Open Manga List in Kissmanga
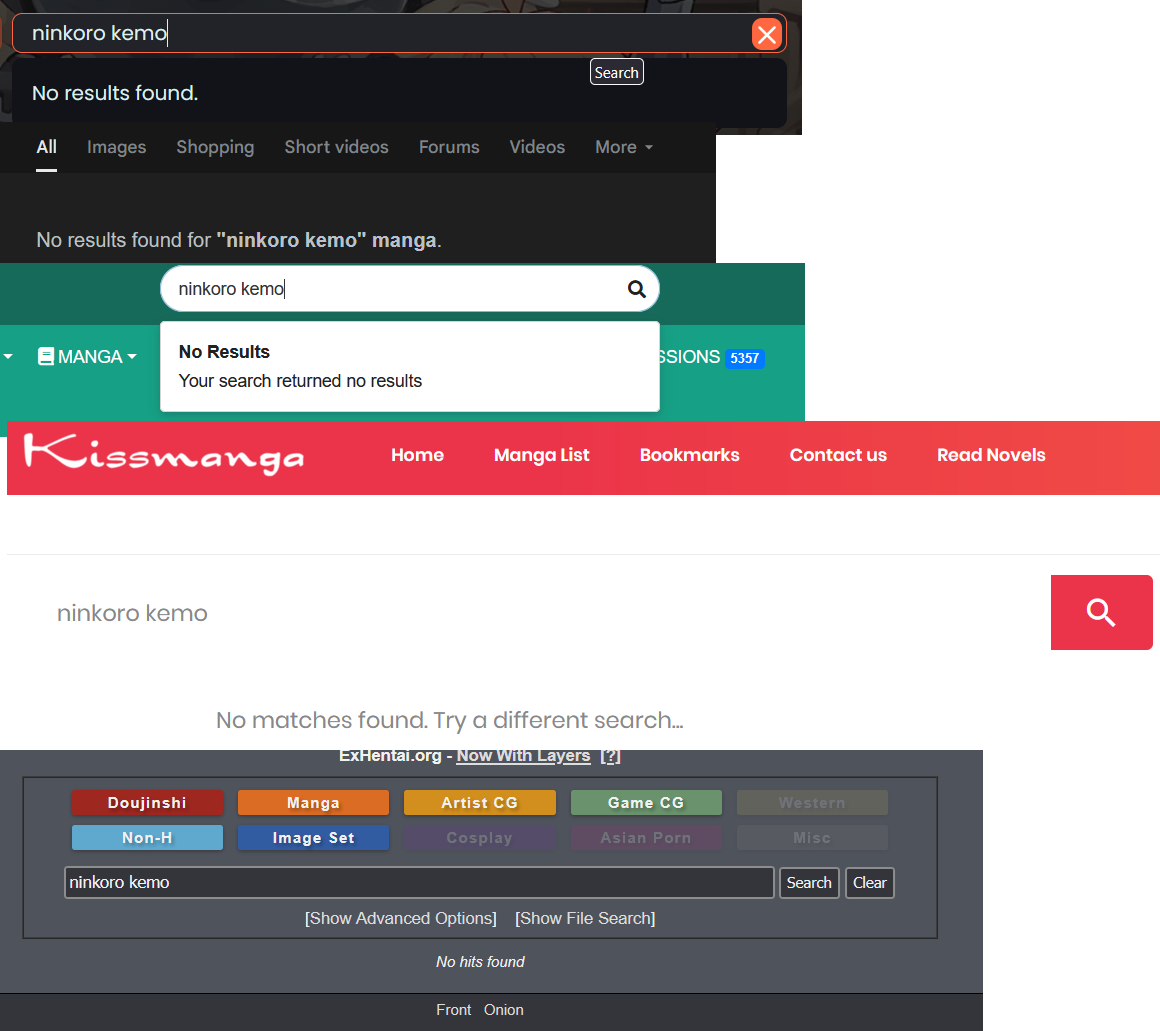This screenshot has height=1031, width=1160. click(x=542, y=455)
